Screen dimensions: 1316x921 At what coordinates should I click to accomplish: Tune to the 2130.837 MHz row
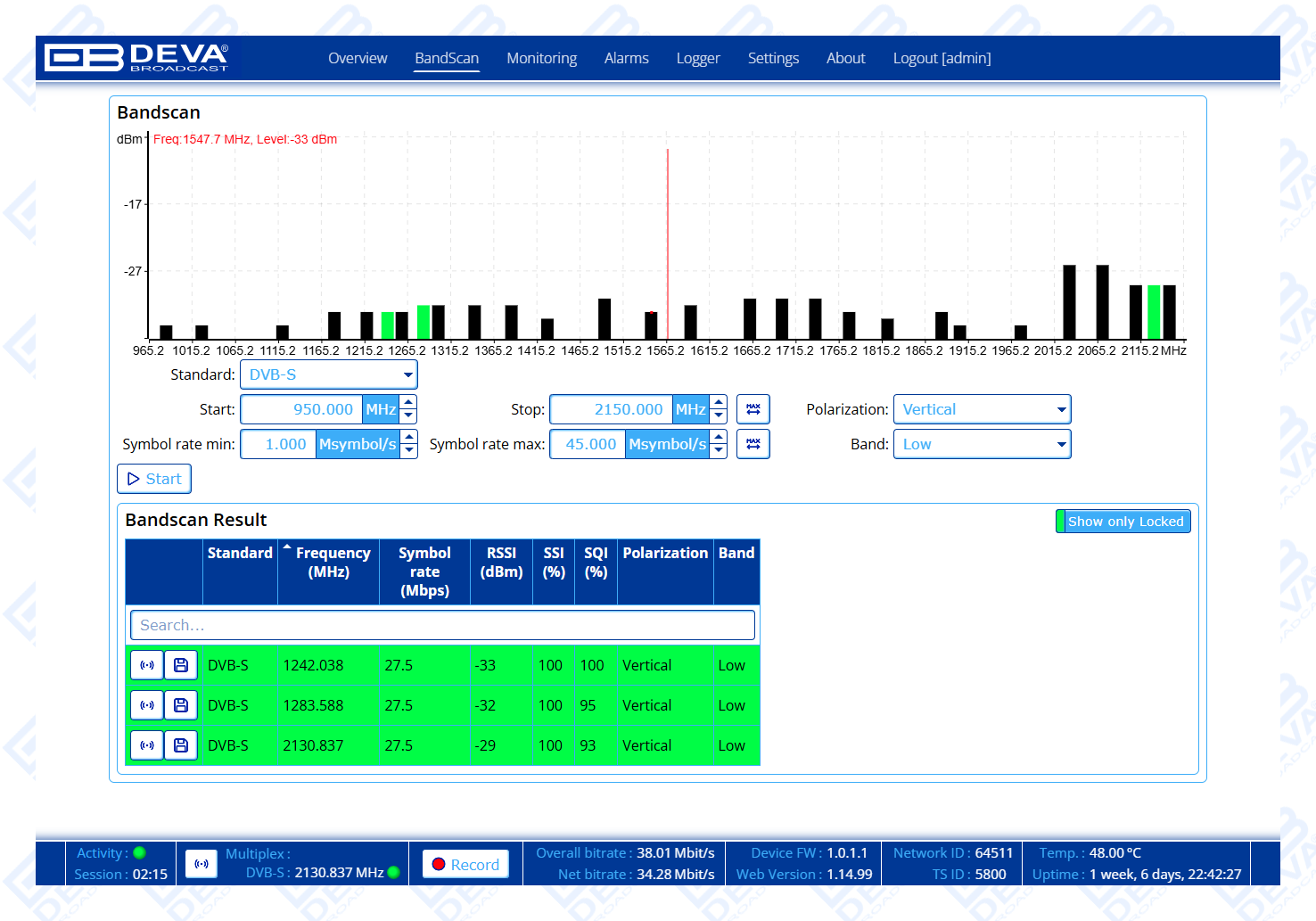click(x=147, y=745)
